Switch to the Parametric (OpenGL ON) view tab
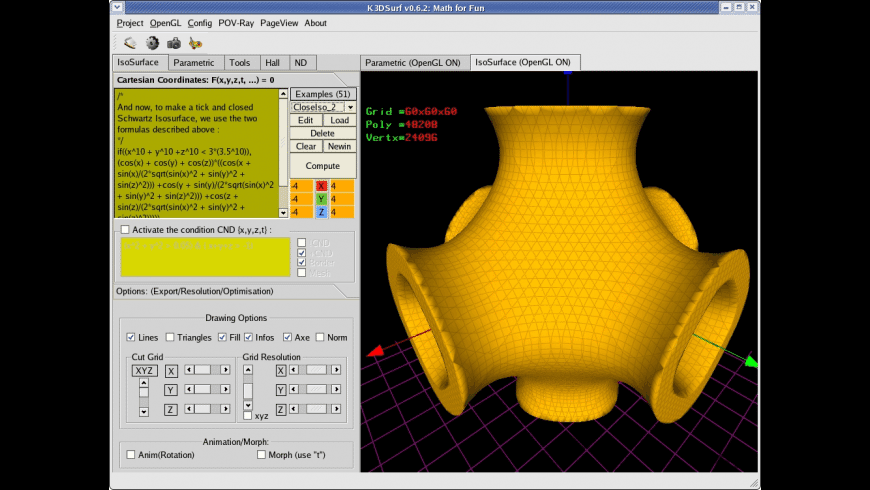Screen dimensions: 870x490 [x=413, y=62]
